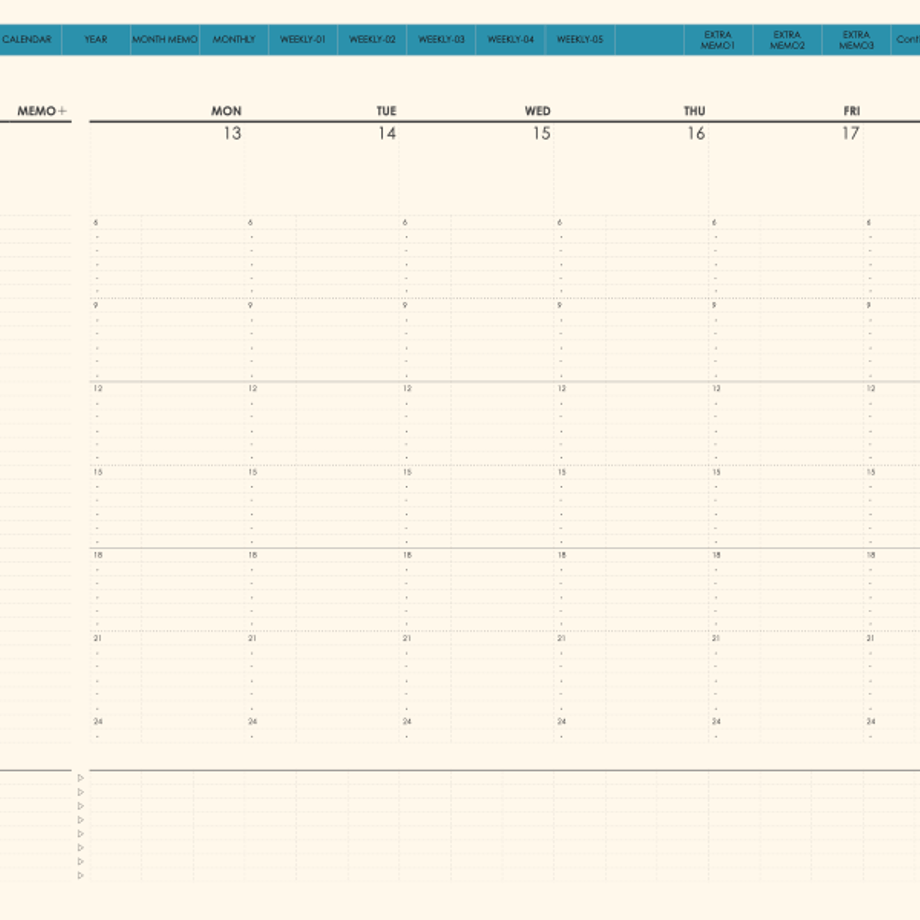Open the EXTRA MEMO2 tab
Viewport: 920px width, 920px height.
coord(787,39)
